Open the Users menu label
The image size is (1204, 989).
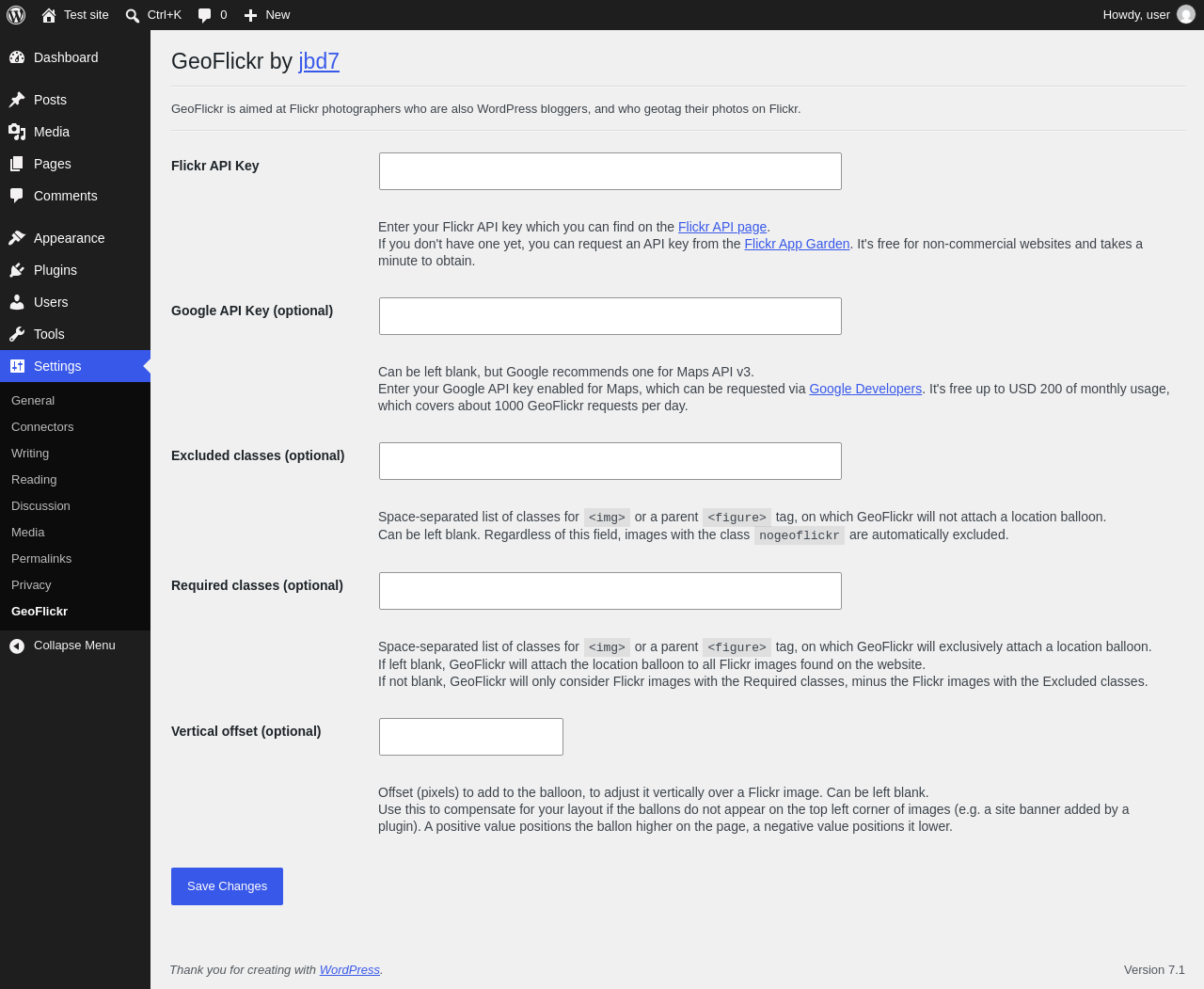tap(51, 302)
